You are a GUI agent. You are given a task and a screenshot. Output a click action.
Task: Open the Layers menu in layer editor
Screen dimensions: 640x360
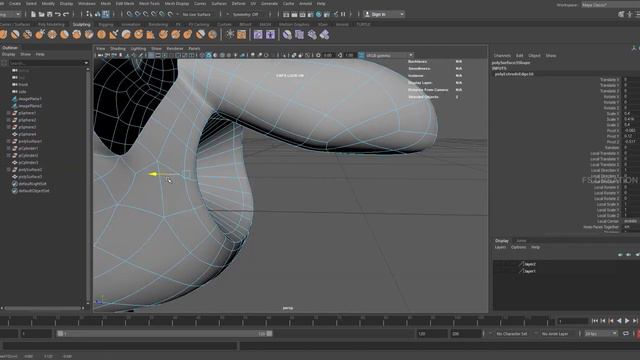500,247
